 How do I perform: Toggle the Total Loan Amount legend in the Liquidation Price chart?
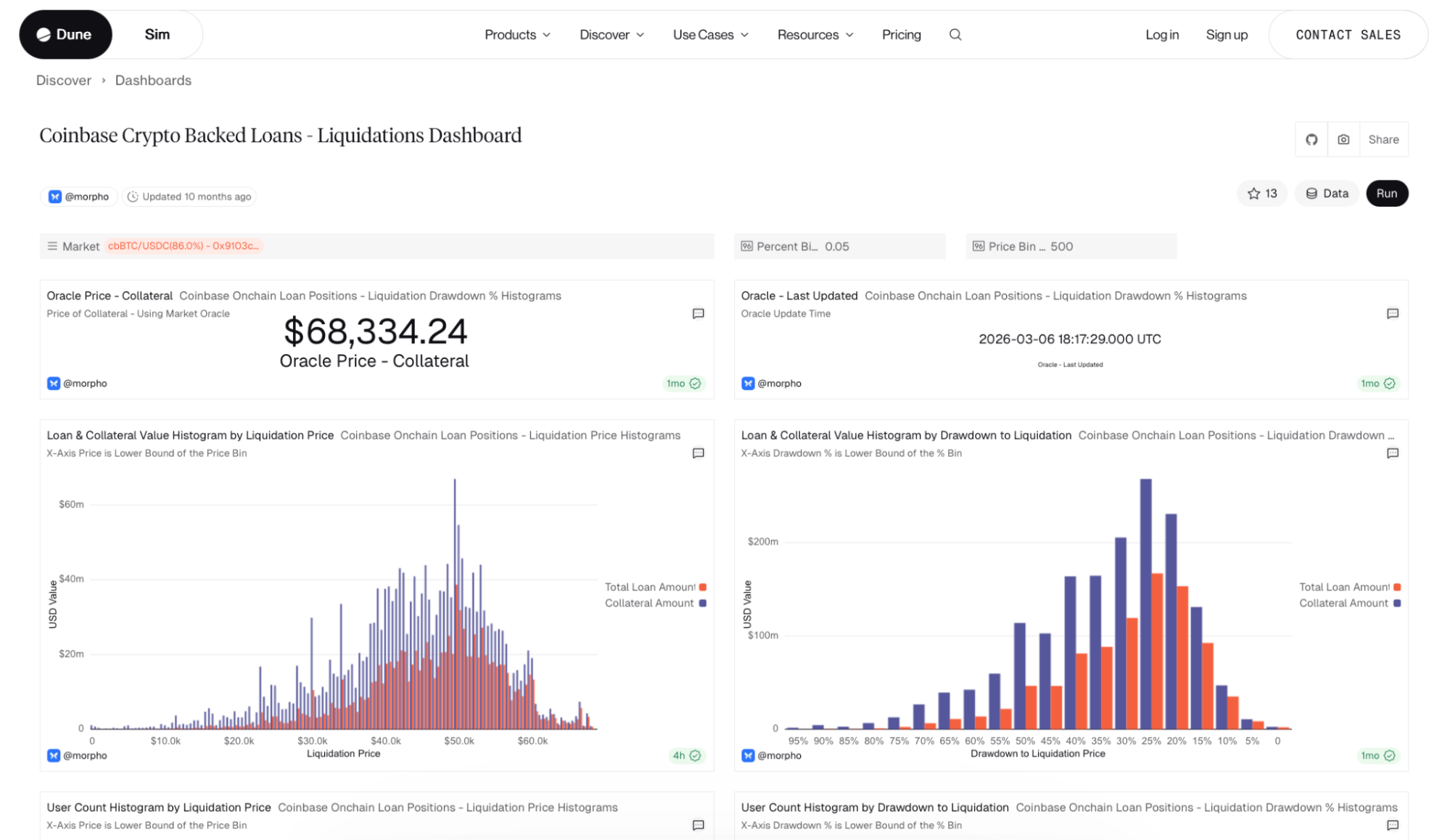(x=650, y=587)
